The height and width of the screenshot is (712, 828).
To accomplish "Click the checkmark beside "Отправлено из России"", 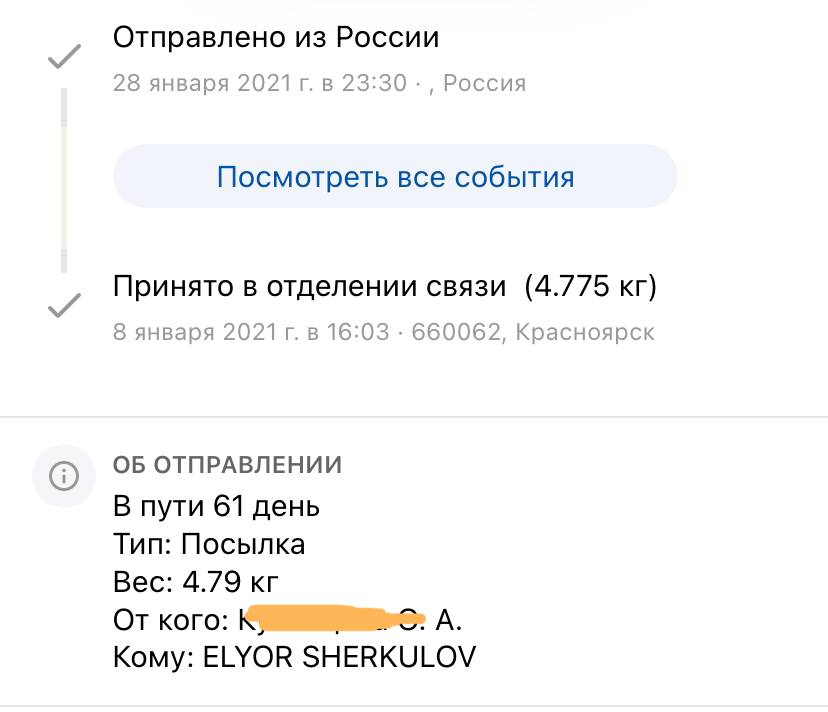I will (x=65, y=58).
